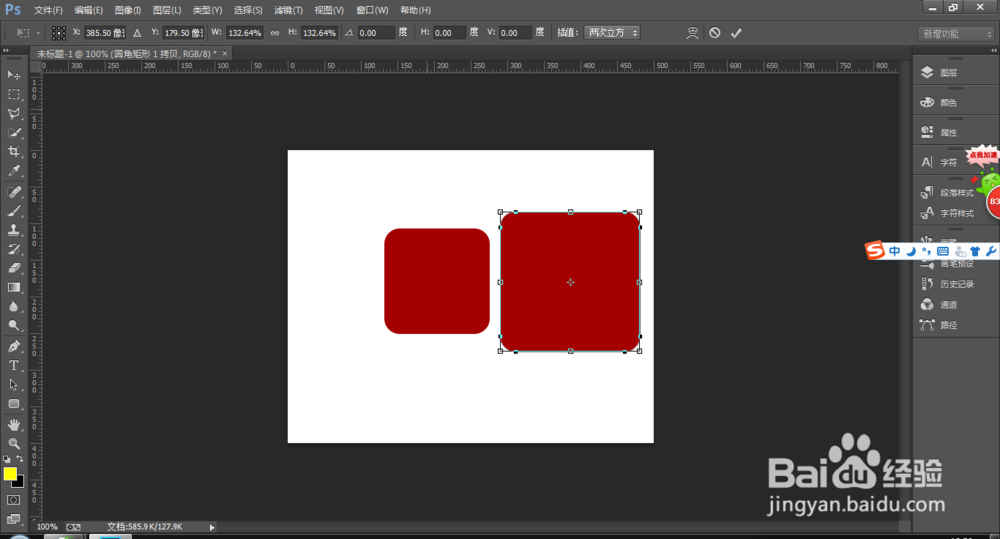
Task: Select the Path Selection tool
Action: (x=13, y=385)
